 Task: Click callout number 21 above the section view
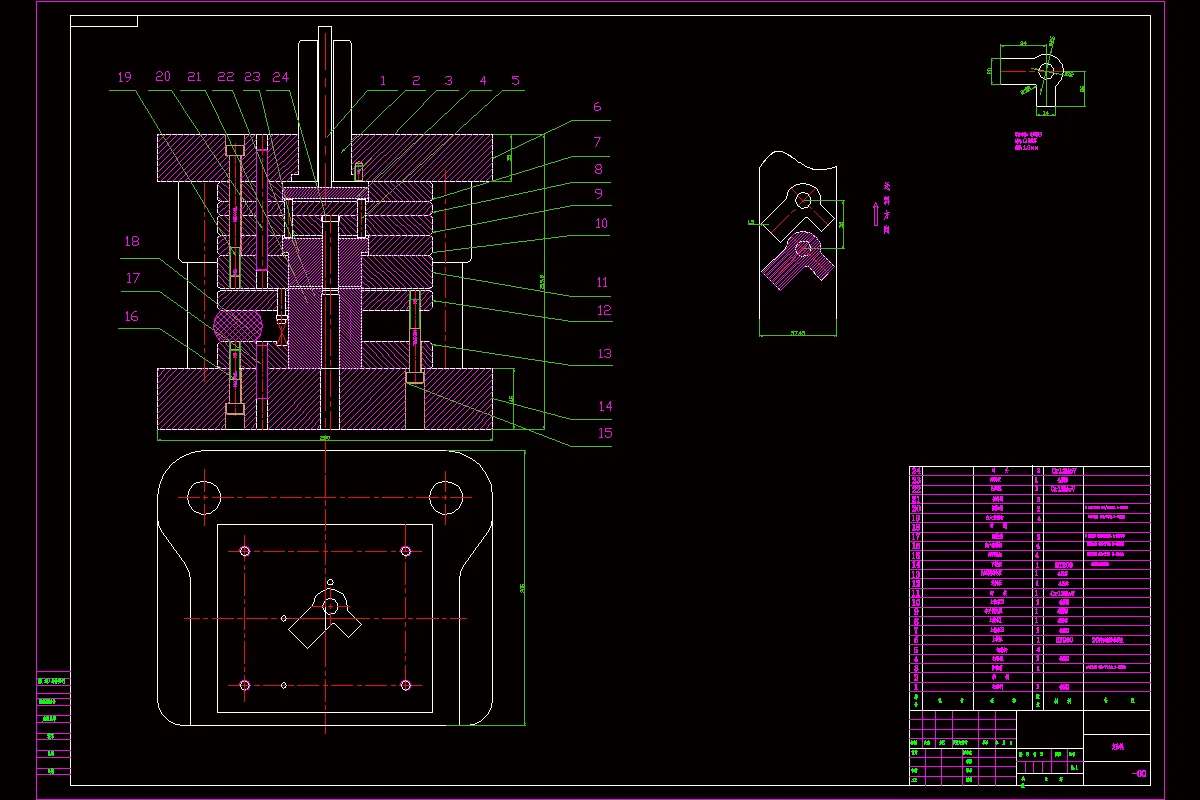pos(195,77)
